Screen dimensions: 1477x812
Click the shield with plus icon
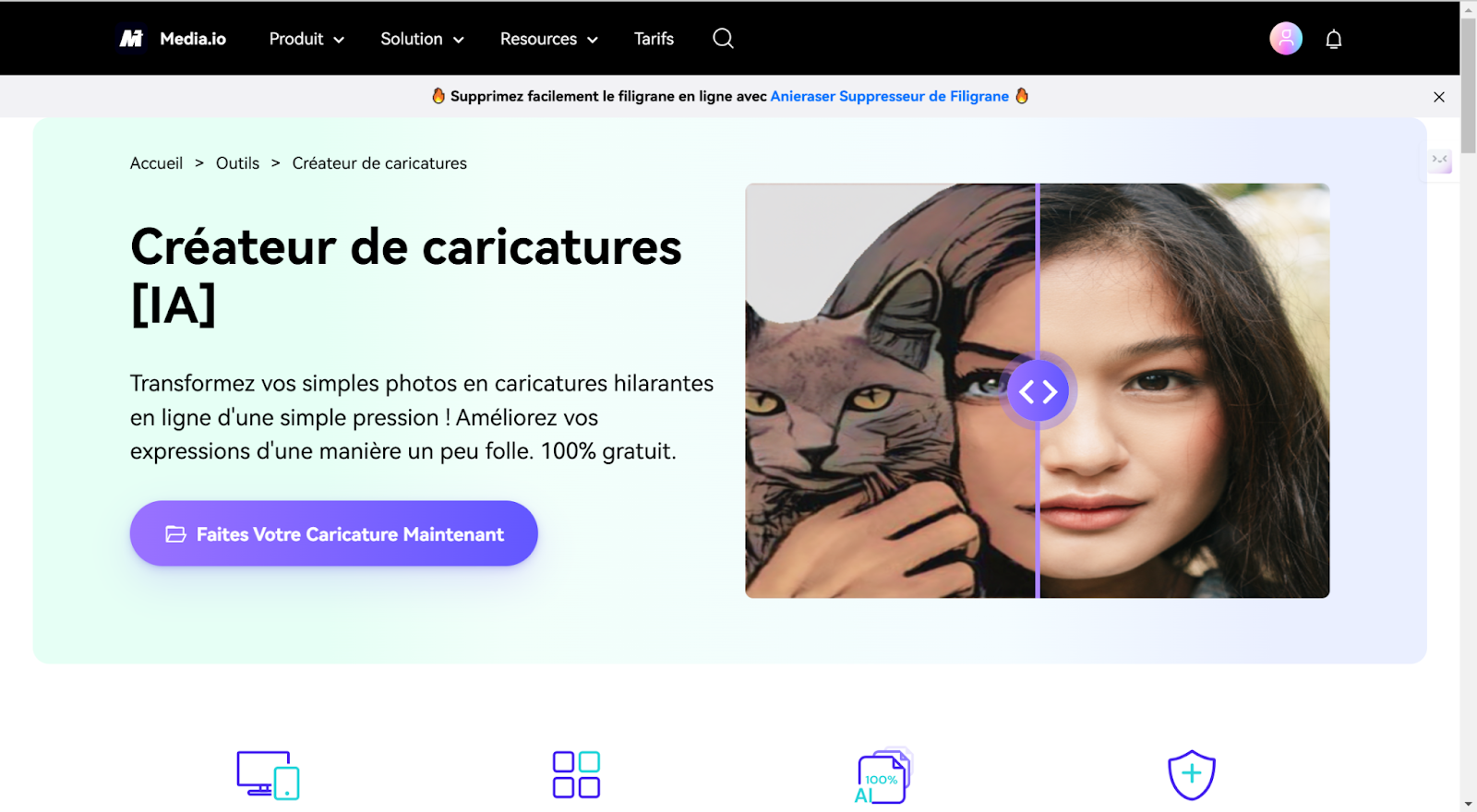1192,775
